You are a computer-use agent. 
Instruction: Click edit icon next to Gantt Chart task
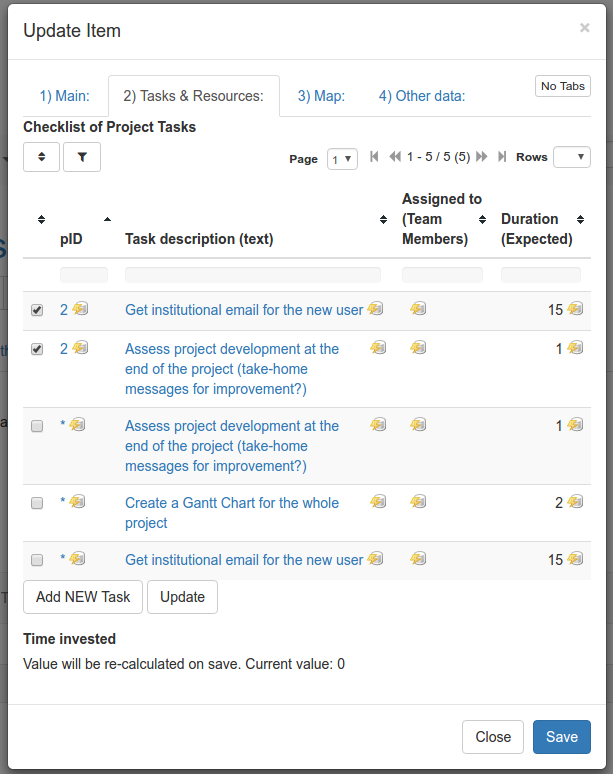pyautogui.click(x=378, y=502)
